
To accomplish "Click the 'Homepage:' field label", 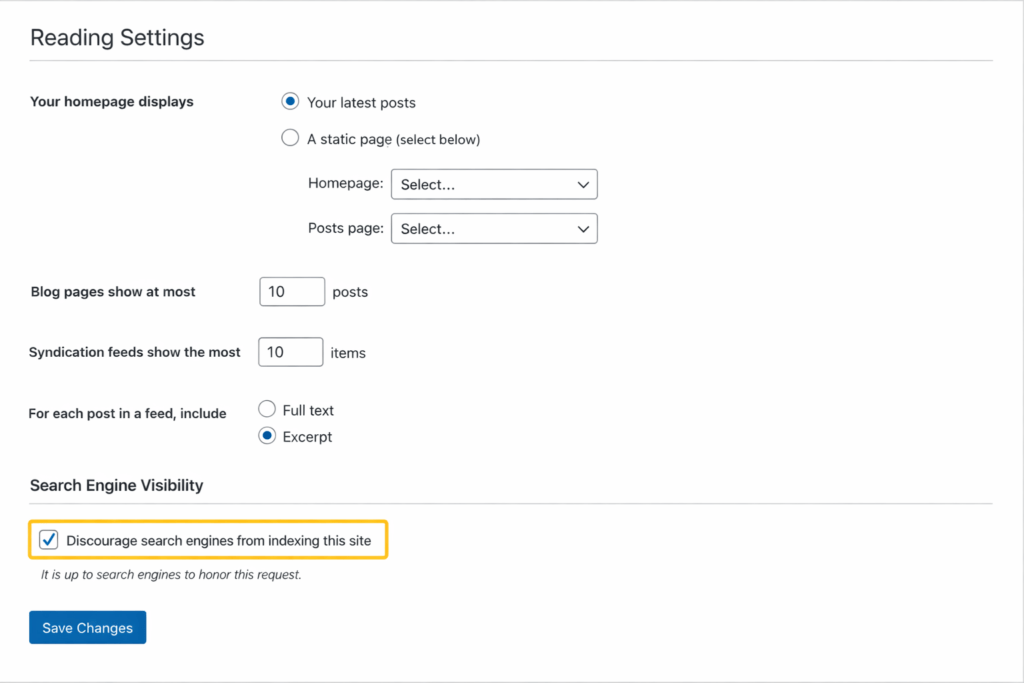I will click(345, 184).
